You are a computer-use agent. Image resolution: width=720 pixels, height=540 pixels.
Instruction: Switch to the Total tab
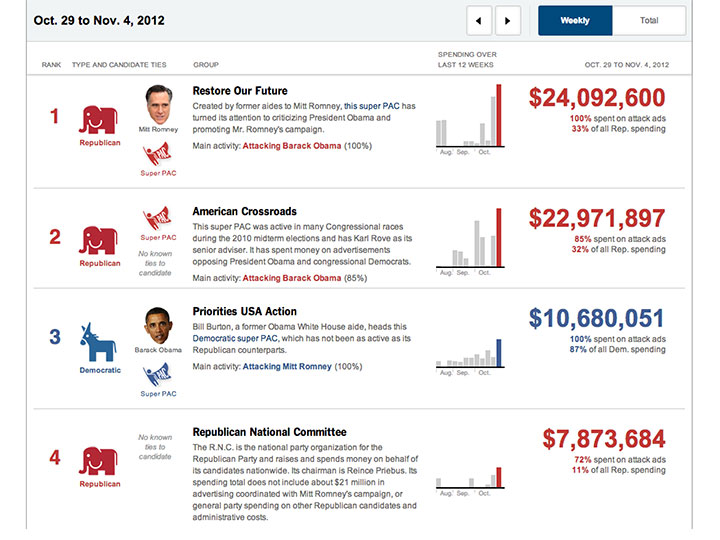[649, 21]
